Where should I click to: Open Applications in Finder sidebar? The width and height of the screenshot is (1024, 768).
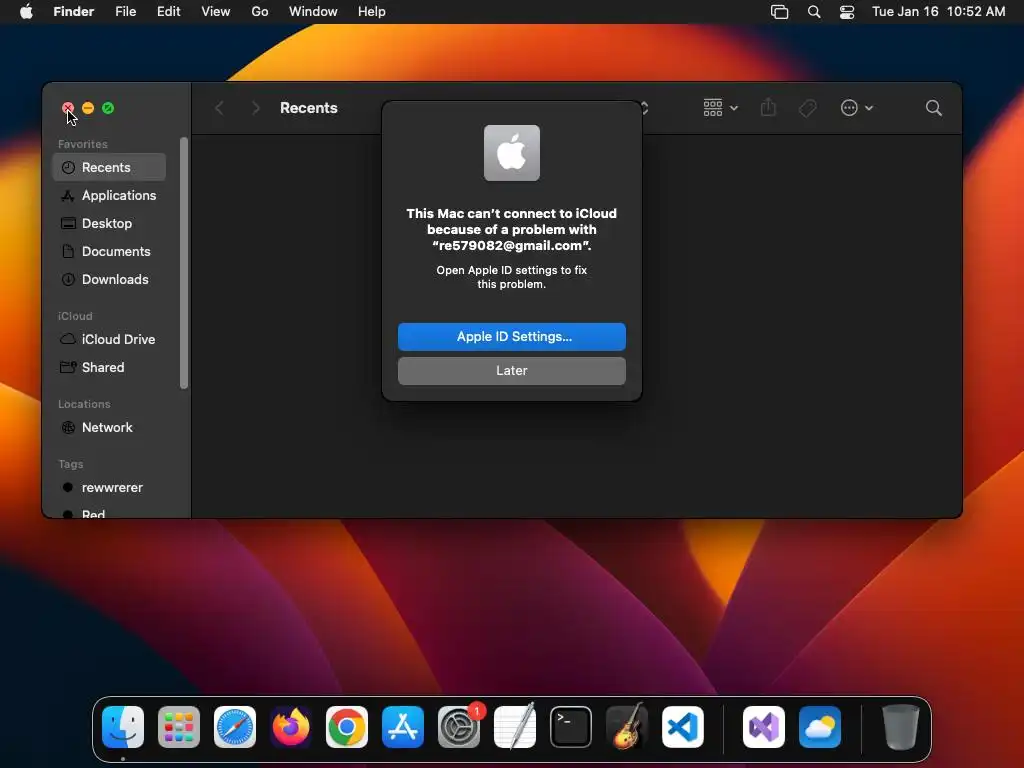pyautogui.click(x=109, y=195)
